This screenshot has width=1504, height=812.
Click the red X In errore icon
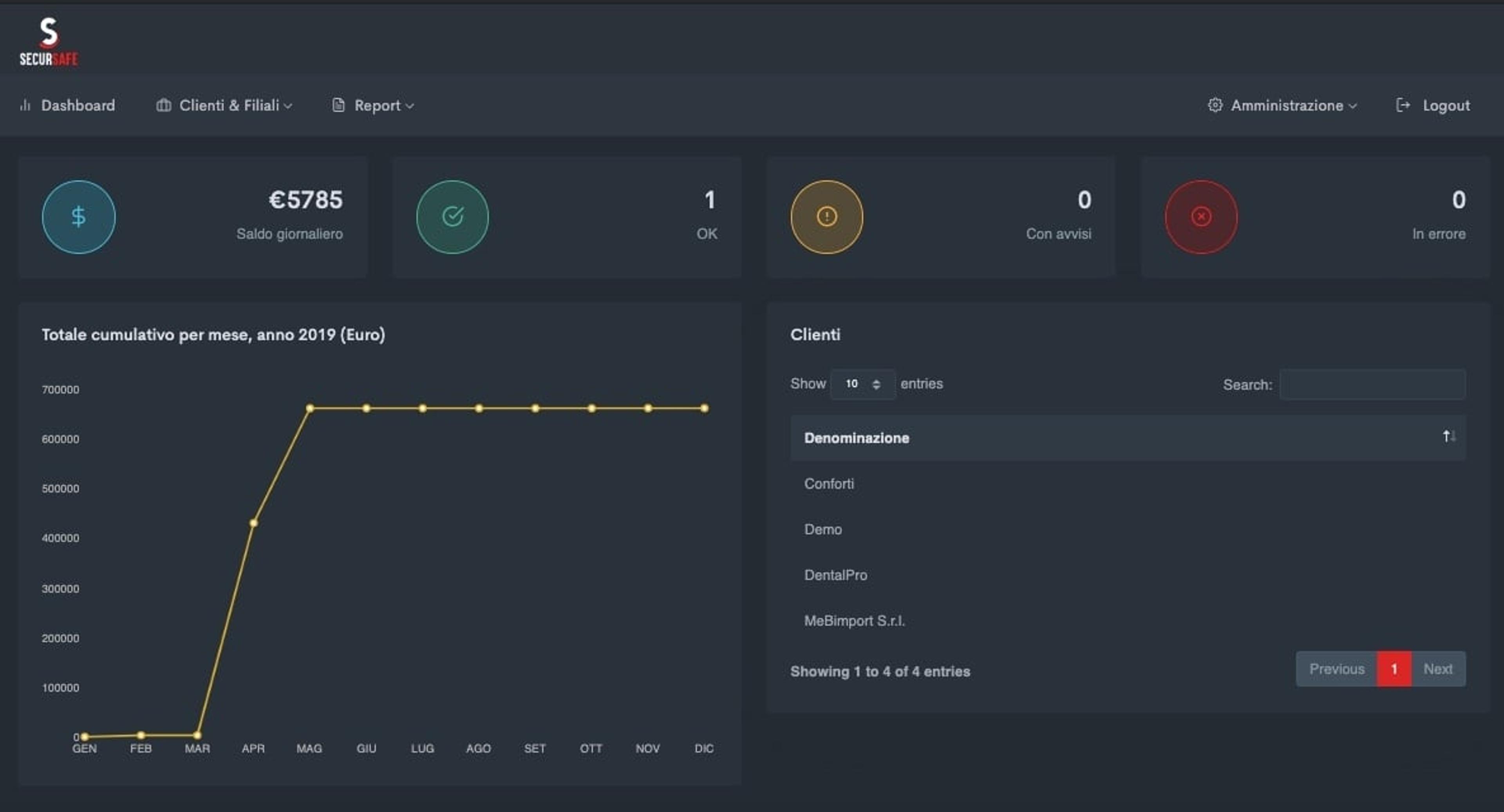click(x=1201, y=217)
